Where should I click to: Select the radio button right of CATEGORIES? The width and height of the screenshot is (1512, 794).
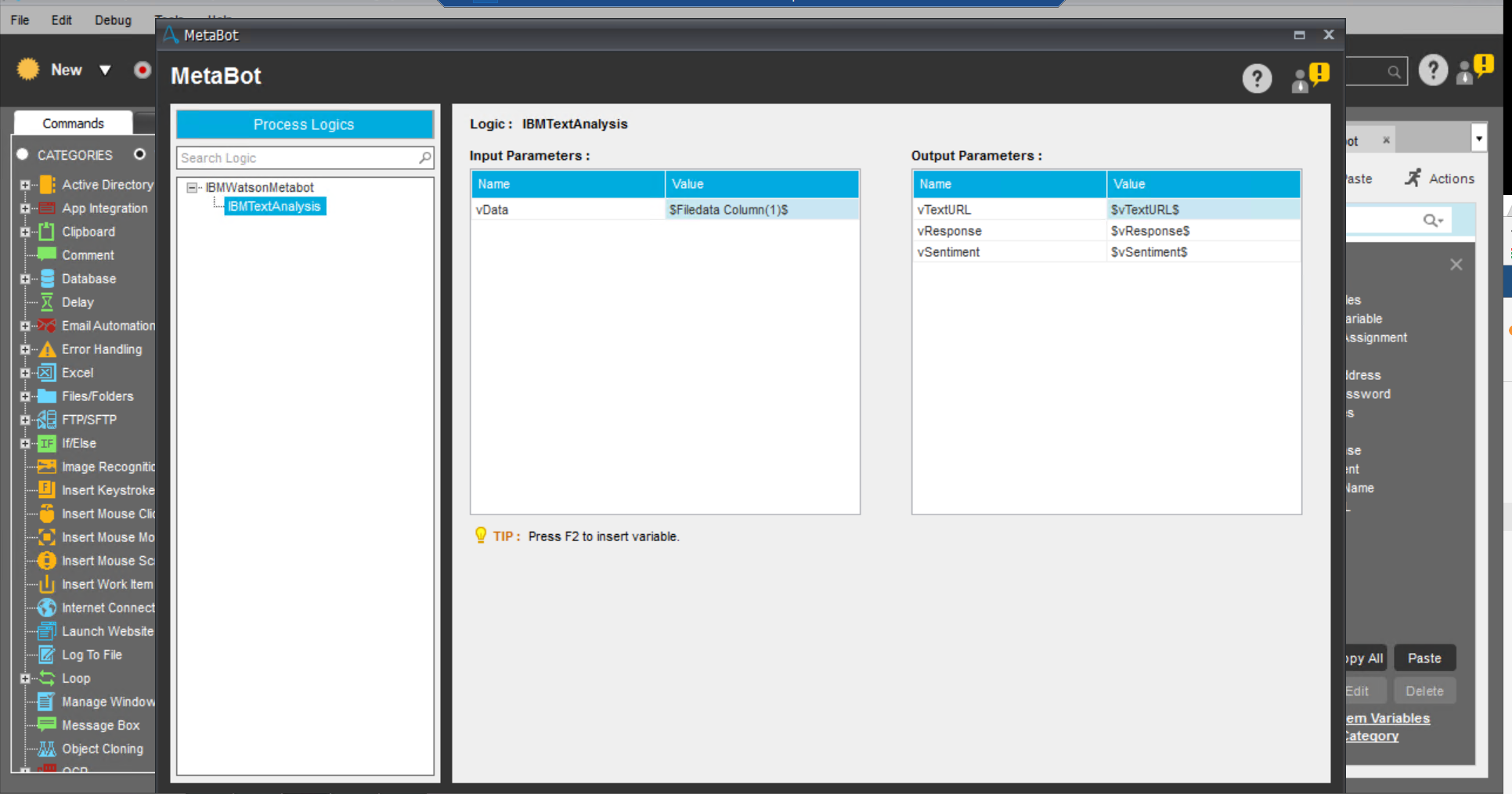pyautogui.click(x=139, y=154)
